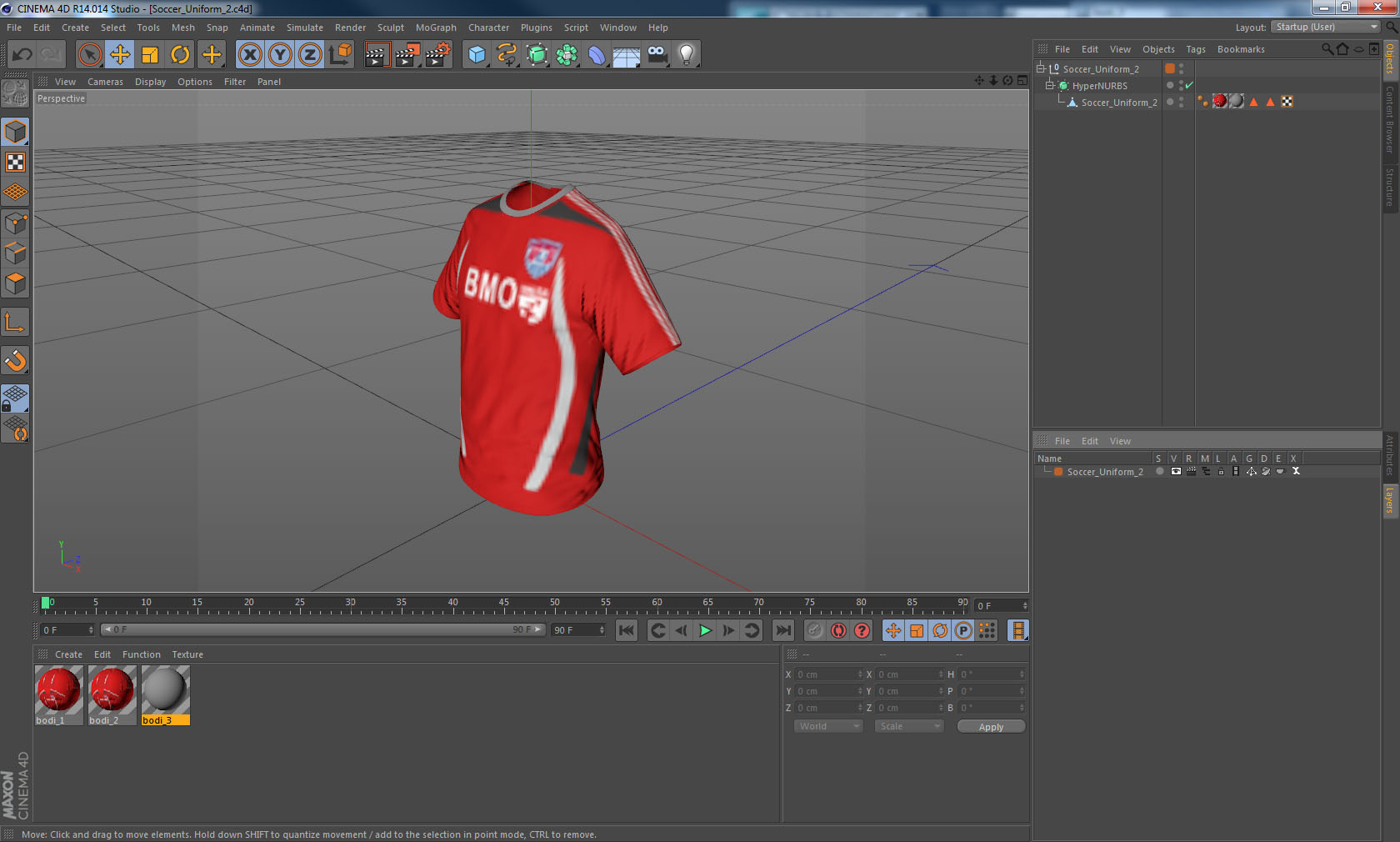Toggle X axis lock
The image size is (1400, 842).
249,55
